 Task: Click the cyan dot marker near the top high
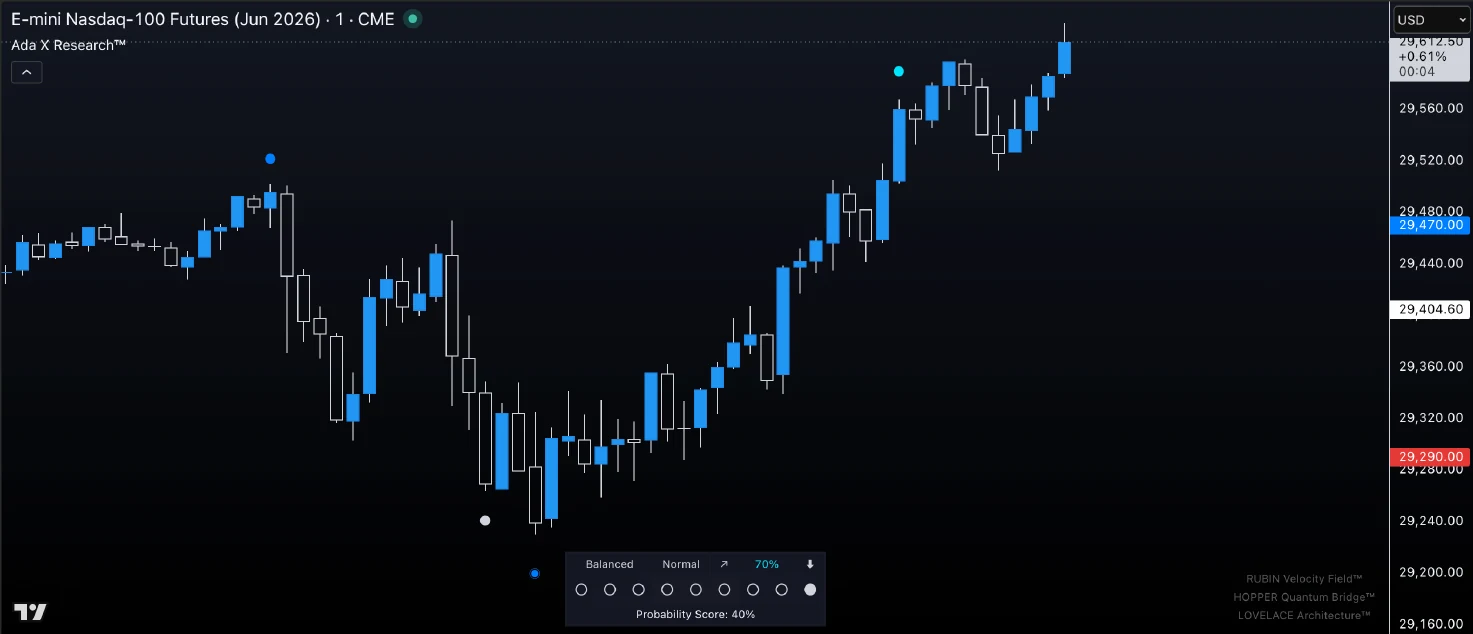tap(899, 71)
